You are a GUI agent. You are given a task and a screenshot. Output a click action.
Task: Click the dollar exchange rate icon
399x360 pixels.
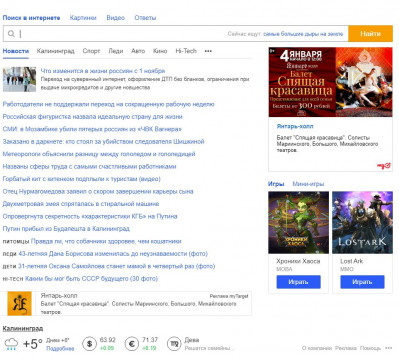click(89, 344)
